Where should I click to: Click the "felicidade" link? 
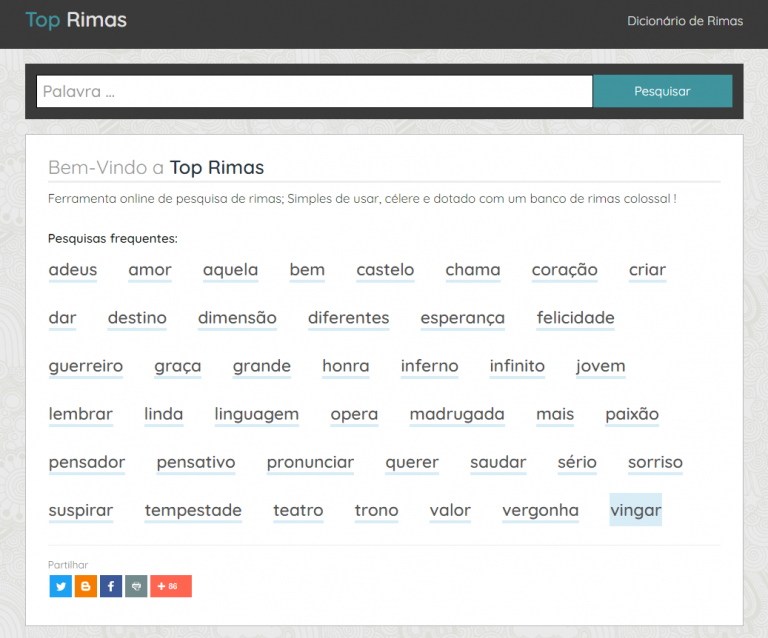(x=575, y=318)
